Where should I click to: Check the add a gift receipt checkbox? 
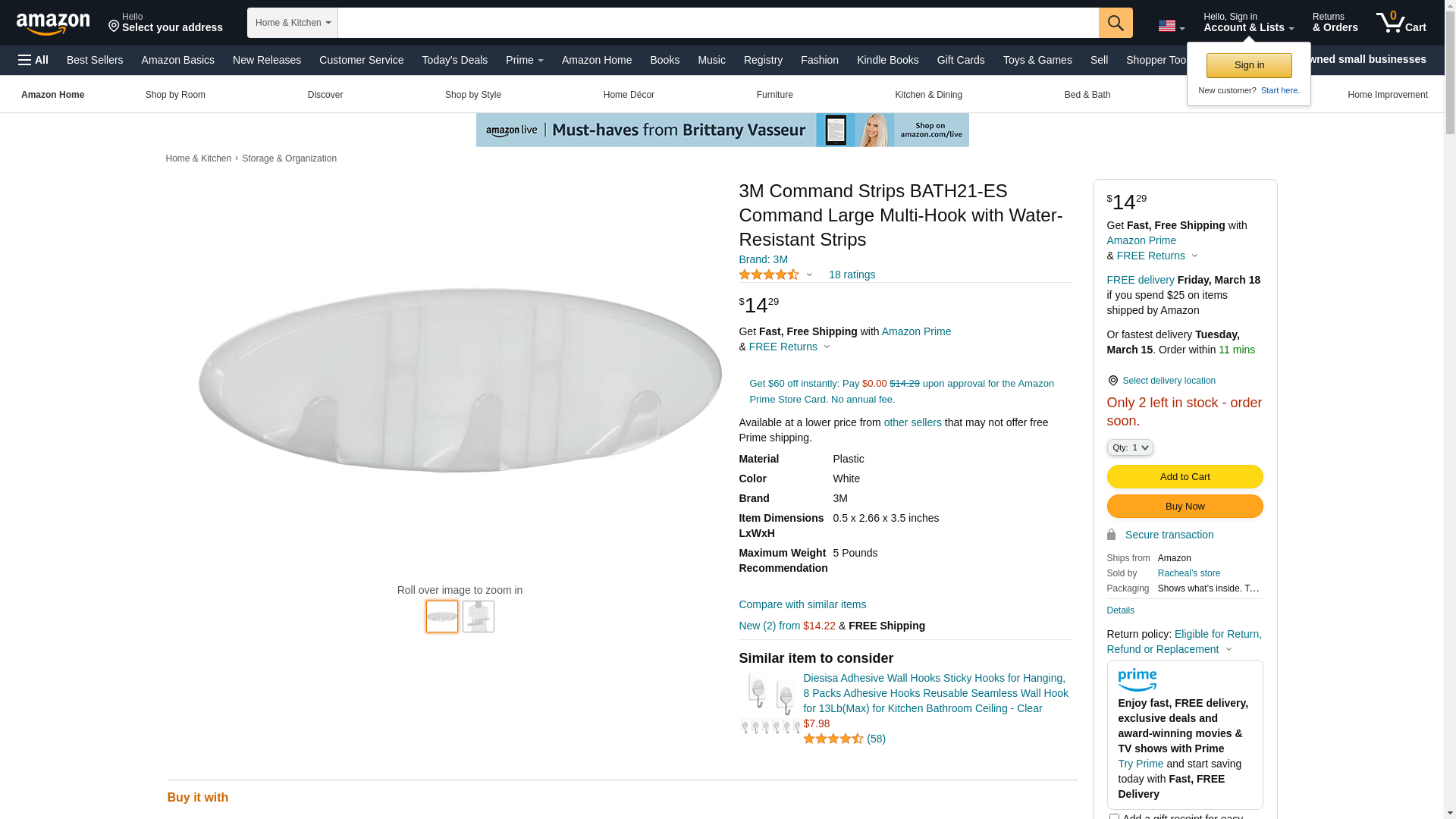1114,817
